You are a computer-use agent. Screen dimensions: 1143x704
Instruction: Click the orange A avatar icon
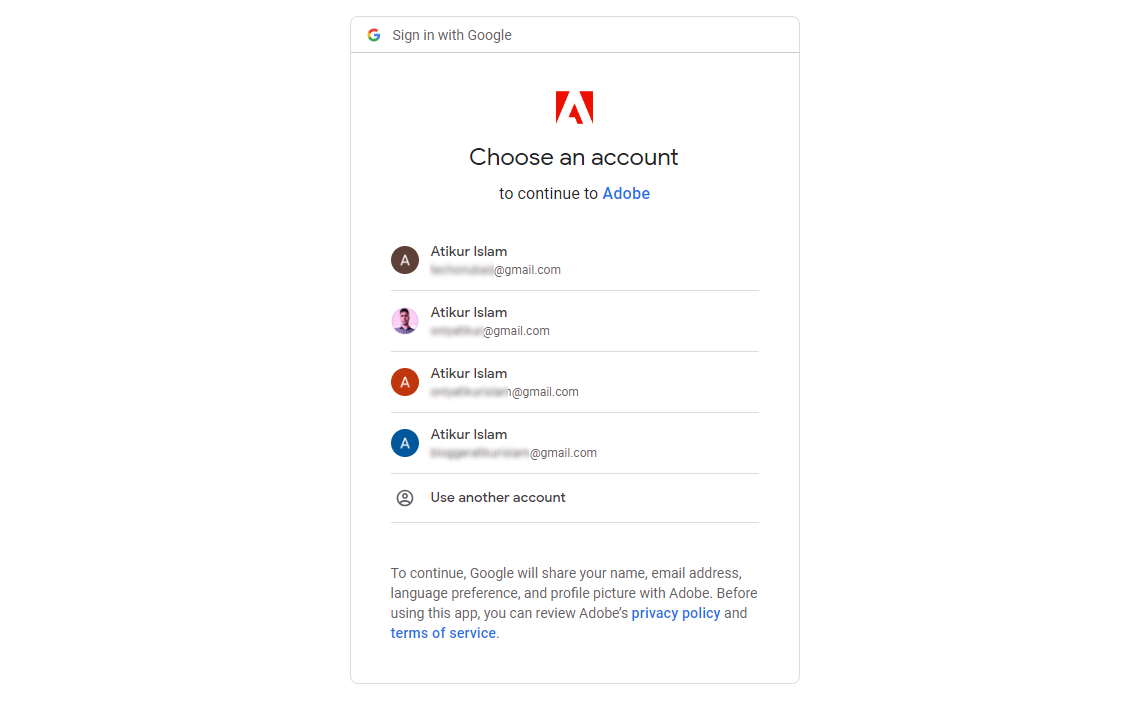coord(405,381)
